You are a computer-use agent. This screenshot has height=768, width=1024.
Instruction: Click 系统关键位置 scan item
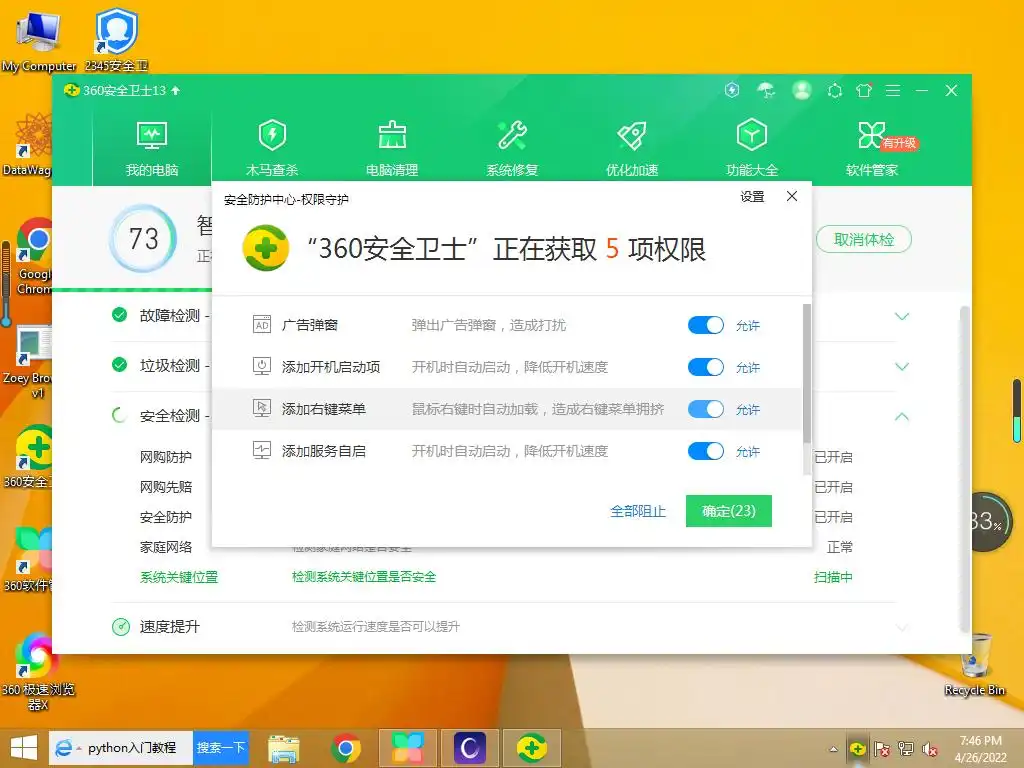coord(179,577)
